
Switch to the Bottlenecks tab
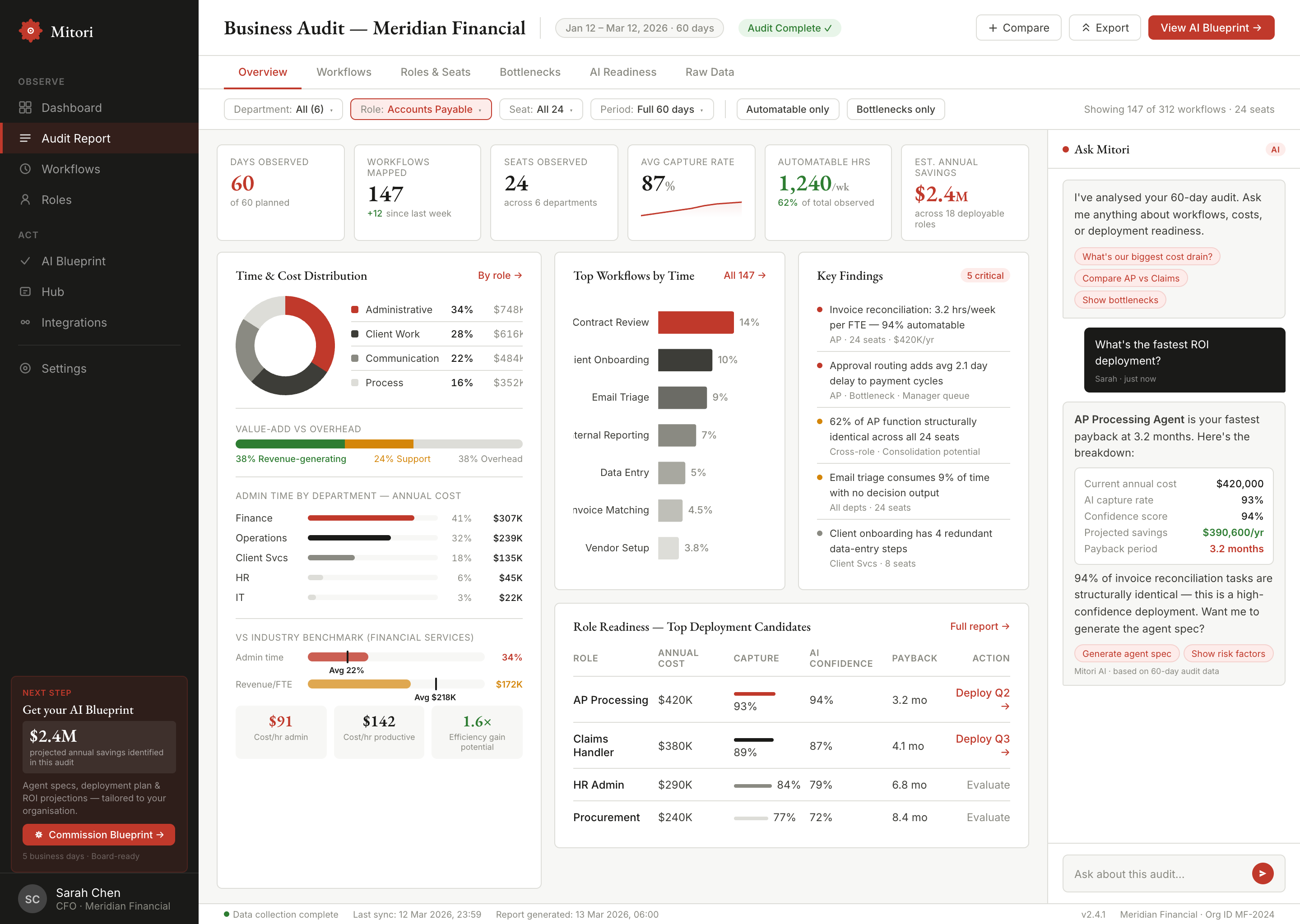tap(530, 72)
